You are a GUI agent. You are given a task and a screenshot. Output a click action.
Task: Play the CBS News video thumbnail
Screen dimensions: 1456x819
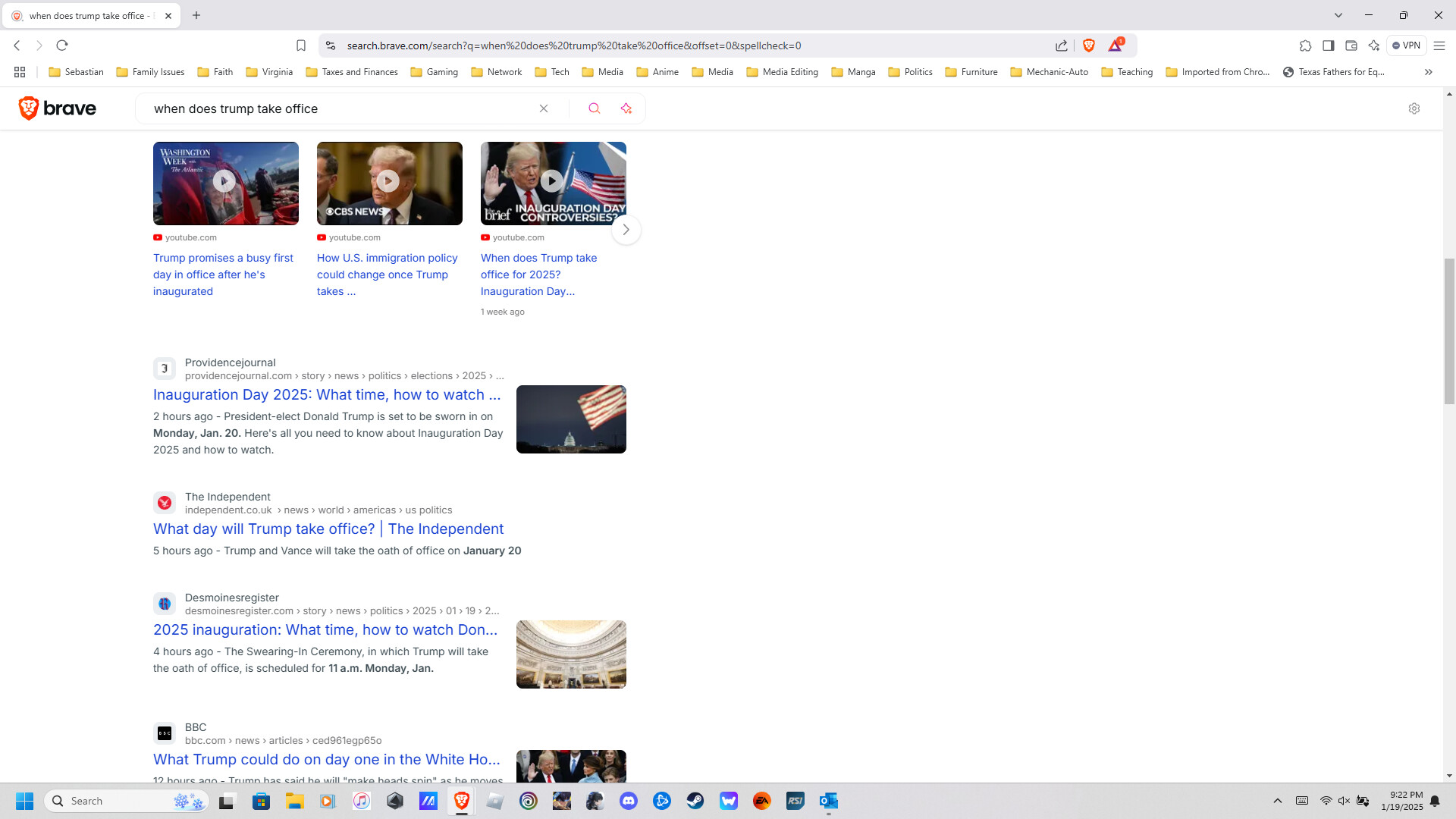click(x=390, y=184)
